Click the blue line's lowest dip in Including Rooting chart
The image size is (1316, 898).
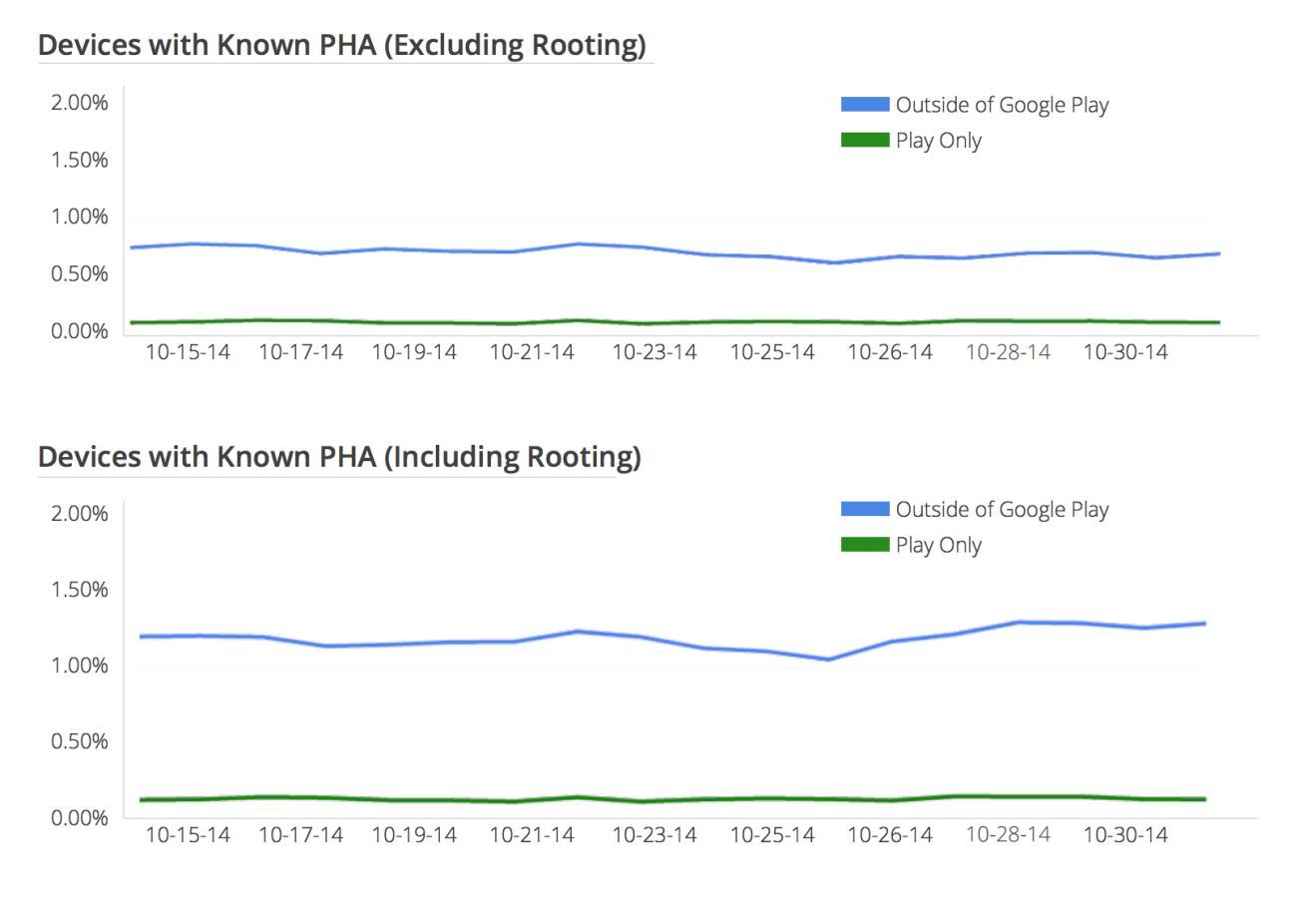point(828,660)
